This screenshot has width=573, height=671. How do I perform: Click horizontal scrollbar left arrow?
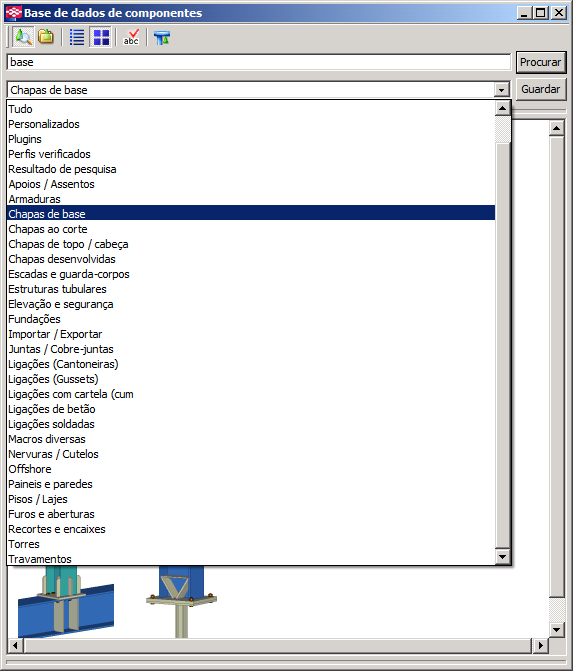pyautogui.click(x=15, y=645)
